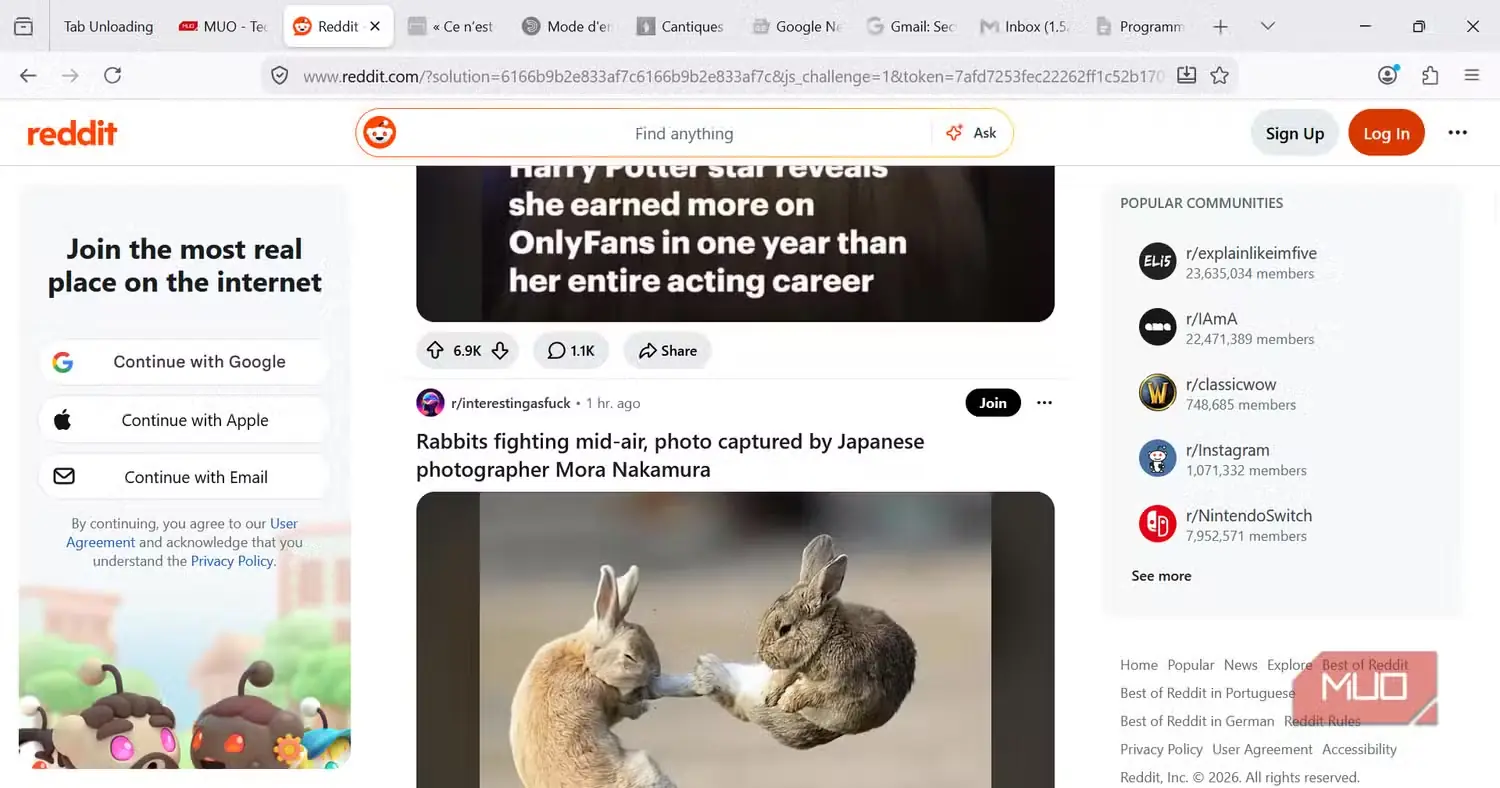Image resolution: width=1500 pixels, height=788 pixels.
Task: Click the Log In button
Action: (1386, 133)
